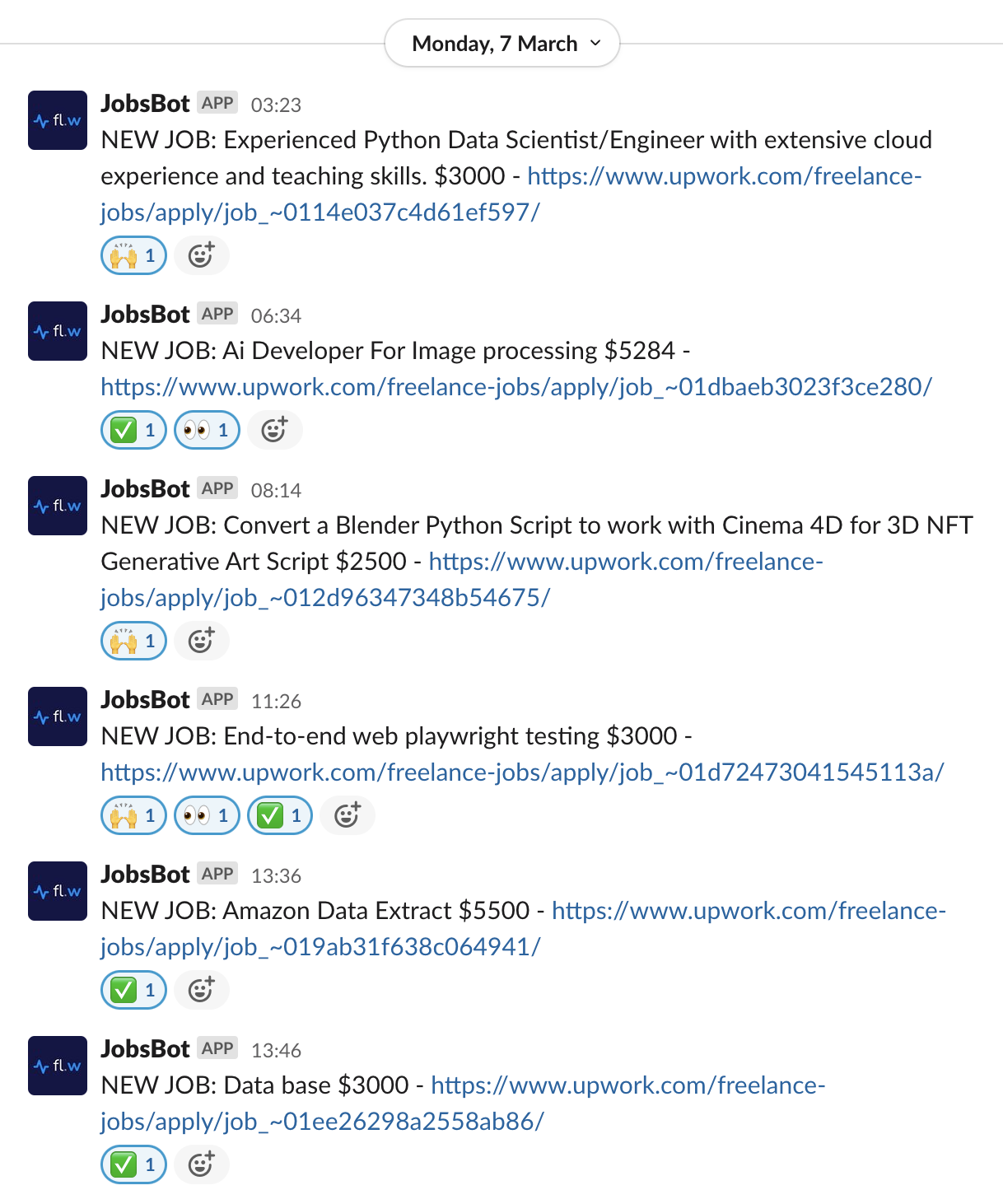Add a reaction to the Python Data Scientist message
The image size is (1003, 1204).
[202, 255]
